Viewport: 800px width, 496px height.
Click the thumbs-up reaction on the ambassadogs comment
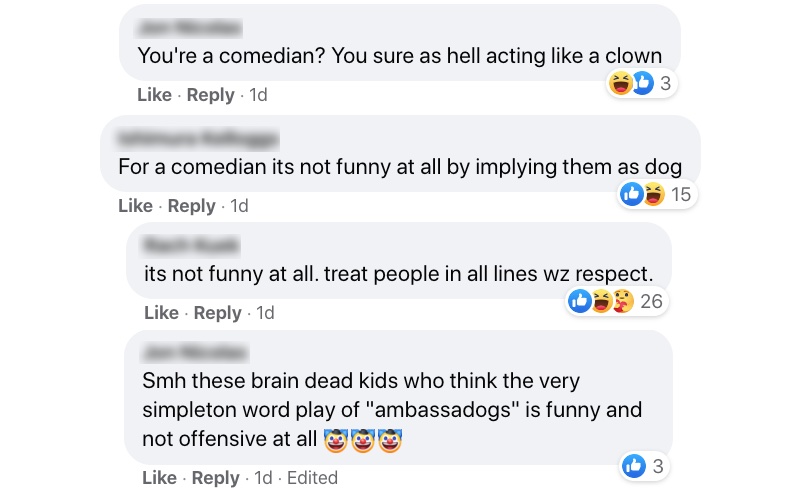pos(634,466)
